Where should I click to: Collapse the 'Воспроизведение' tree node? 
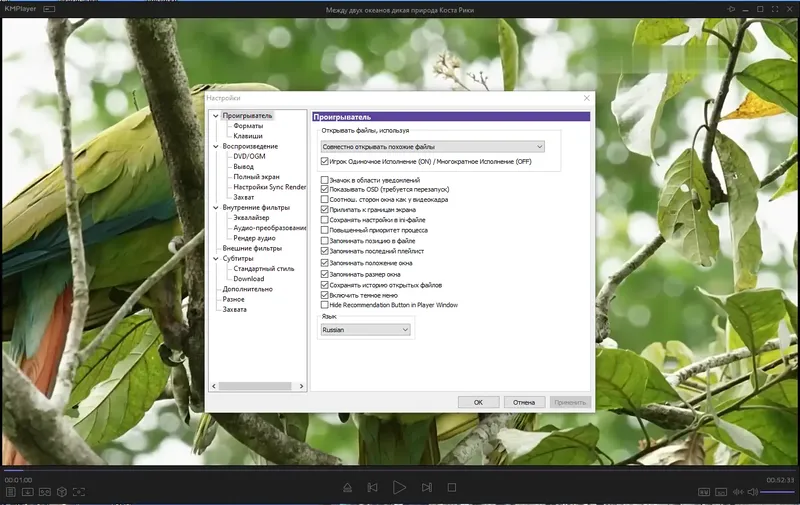click(216, 146)
